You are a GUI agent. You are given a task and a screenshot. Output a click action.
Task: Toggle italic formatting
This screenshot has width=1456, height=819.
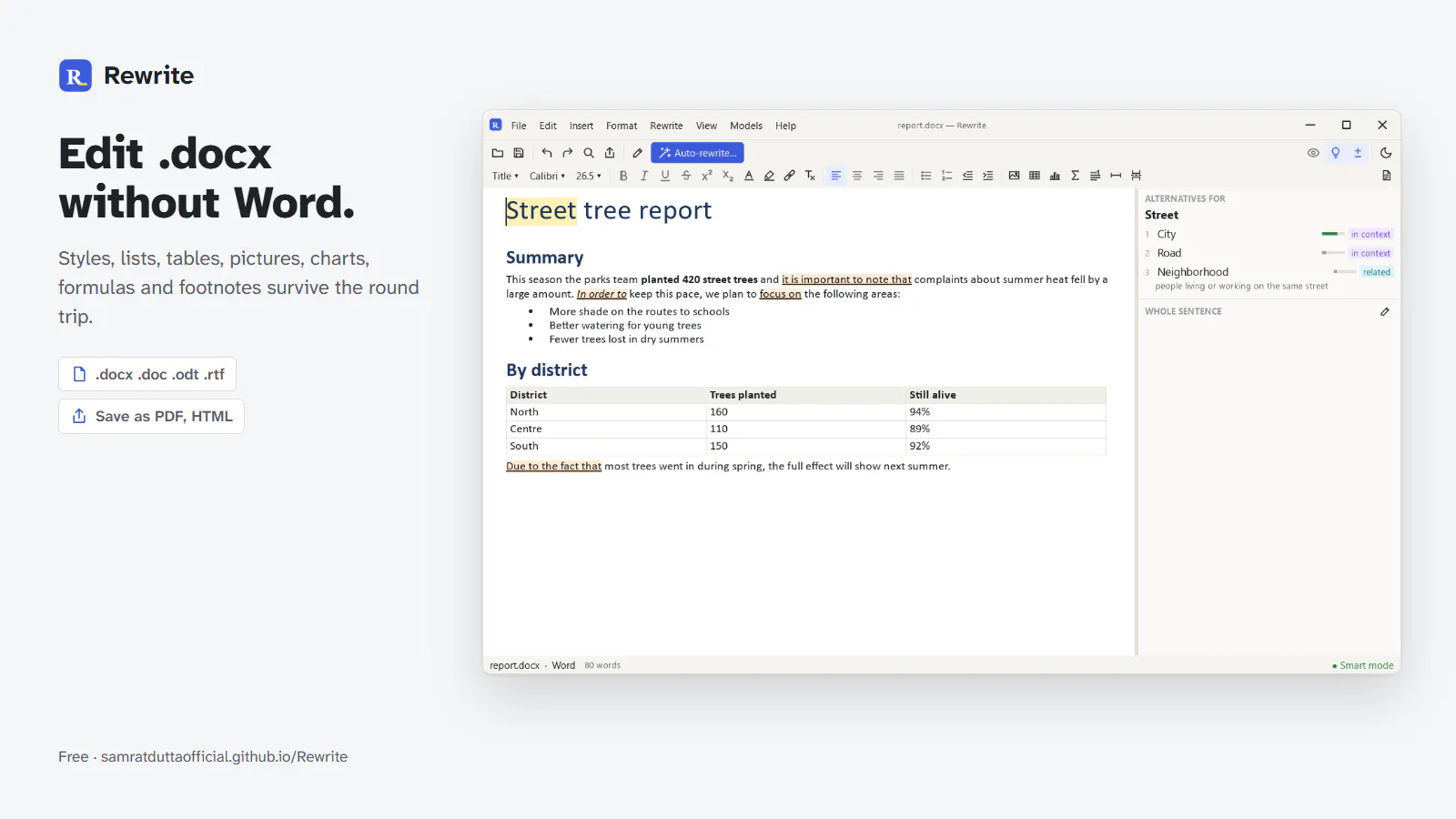coord(644,176)
